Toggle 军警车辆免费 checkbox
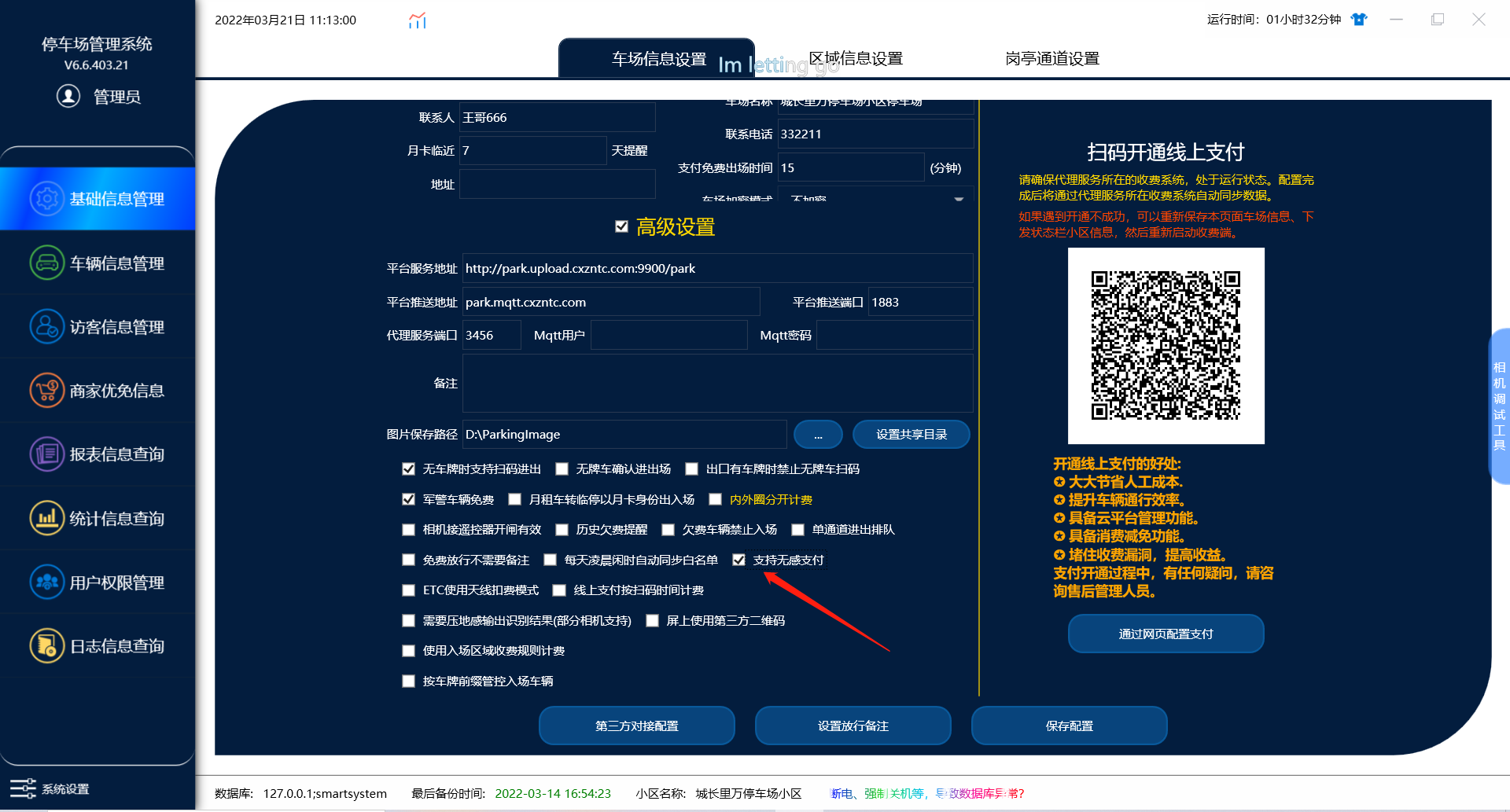The height and width of the screenshot is (812, 1510). 408,499
